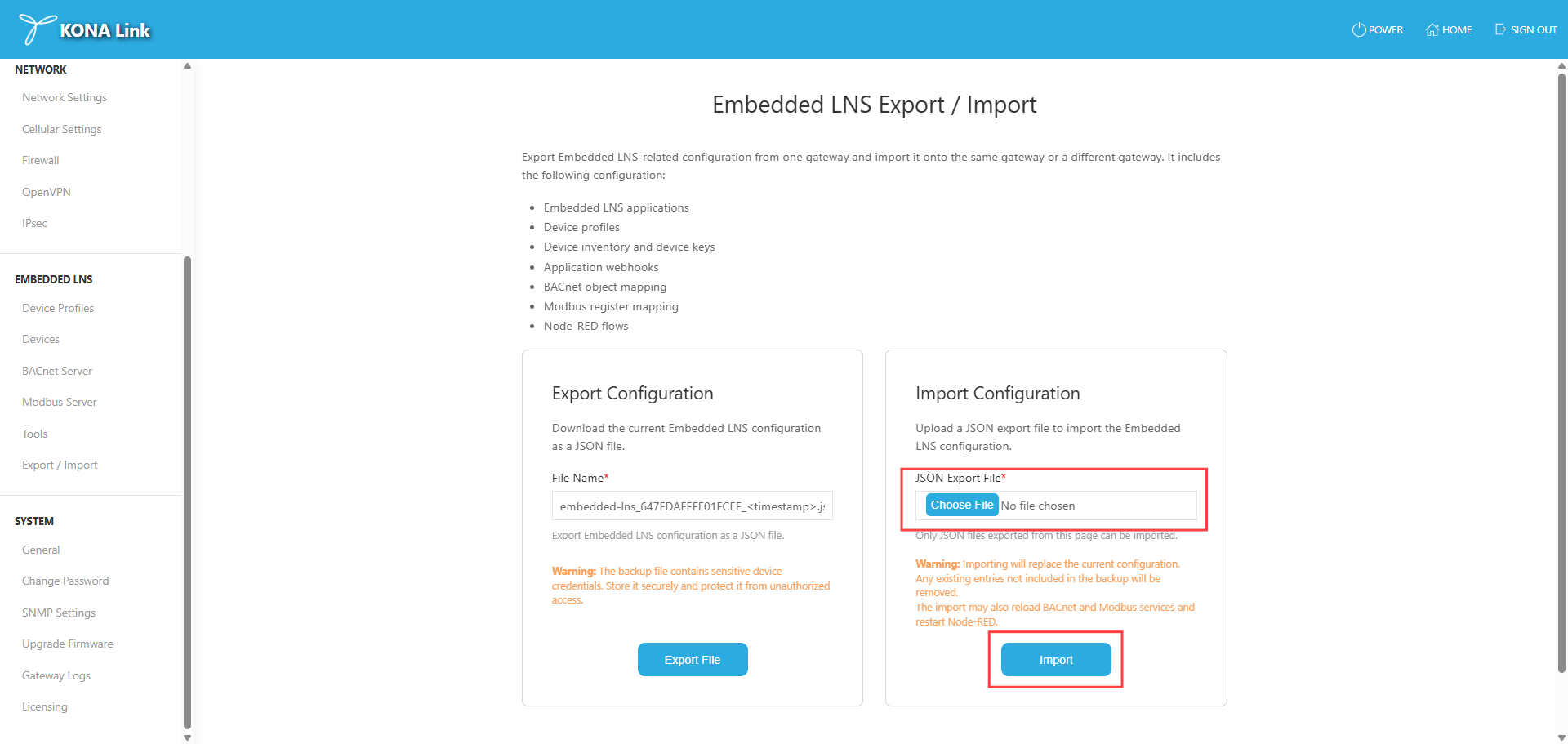1568x744 pixels.
Task: Click the home house icon
Action: tap(1432, 29)
